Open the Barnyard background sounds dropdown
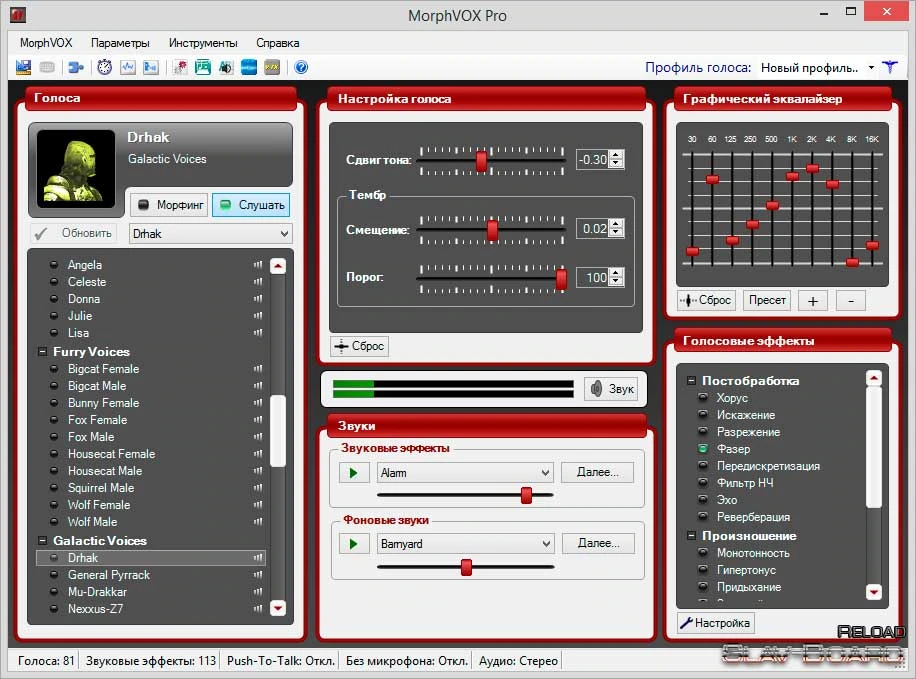Viewport: 916px width, 679px height. click(x=465, y=544)
